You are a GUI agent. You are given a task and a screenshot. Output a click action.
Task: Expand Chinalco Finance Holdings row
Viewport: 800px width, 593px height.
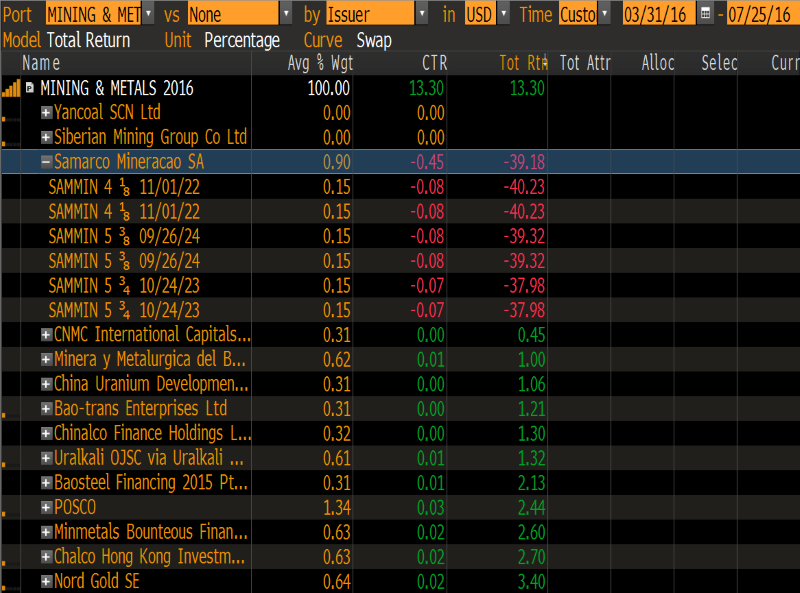point(46,433)
